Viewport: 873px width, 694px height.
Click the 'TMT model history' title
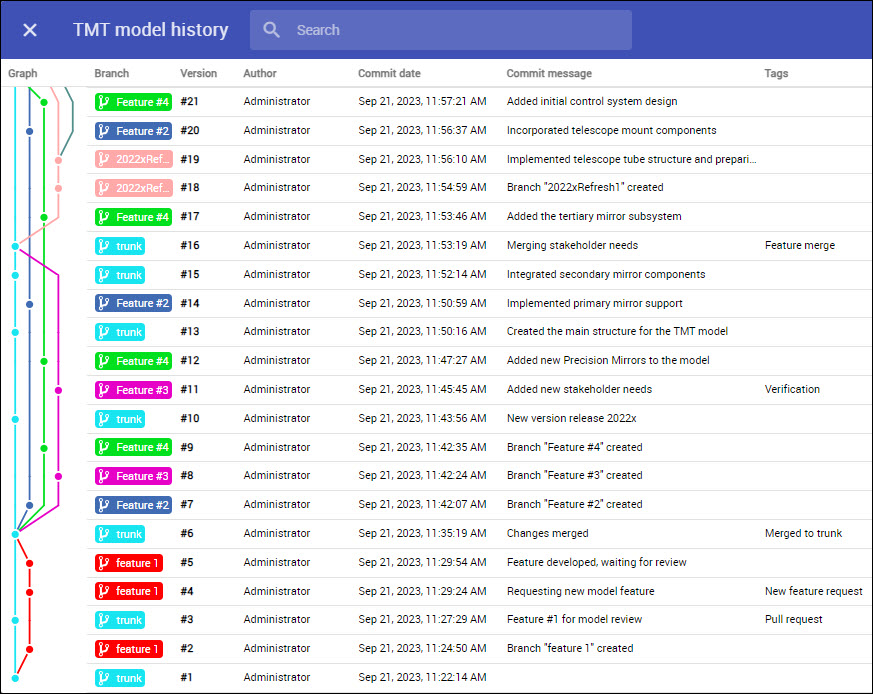pos(150,30)
